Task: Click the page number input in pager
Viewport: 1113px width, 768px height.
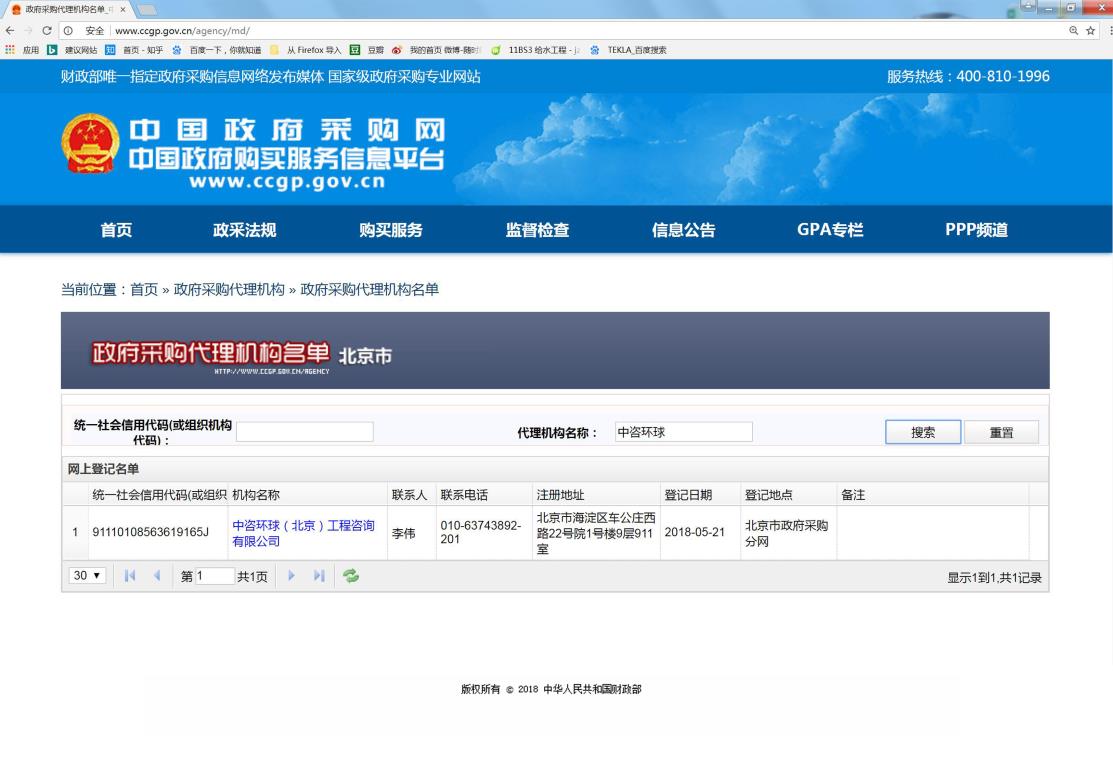Action: pos(214,576)
